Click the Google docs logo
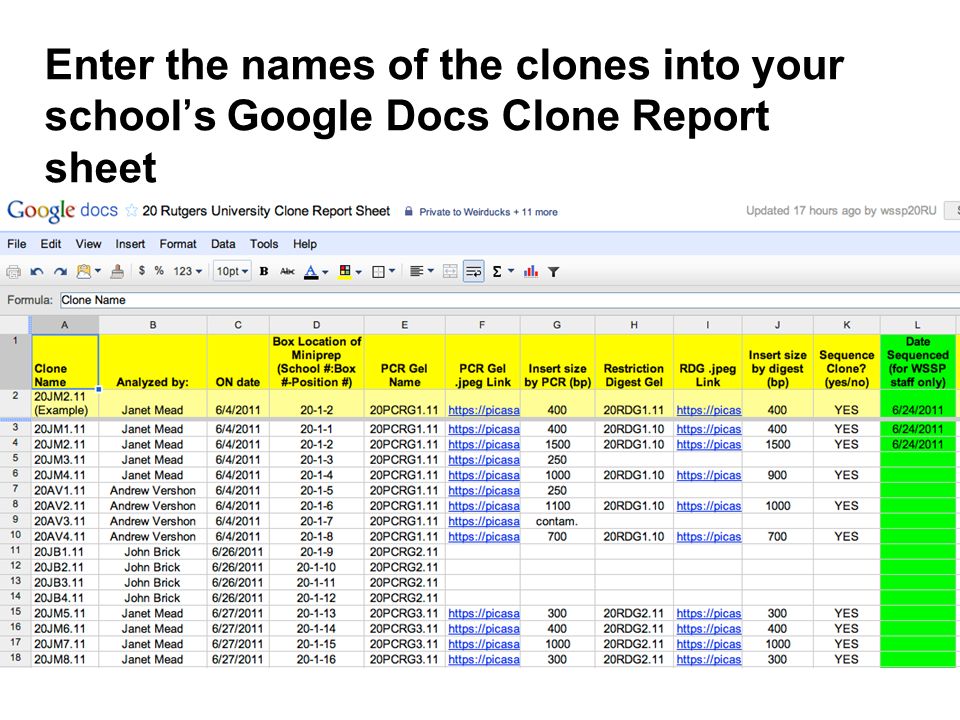Viewport: 960px width, 720px height. [62, 211]
